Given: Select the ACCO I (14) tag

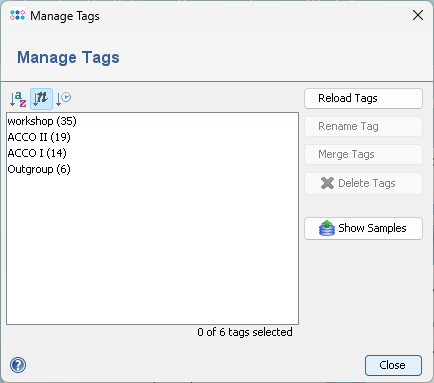Looking at the screenshot, I should pyautogui.click(x=37, y=153).
